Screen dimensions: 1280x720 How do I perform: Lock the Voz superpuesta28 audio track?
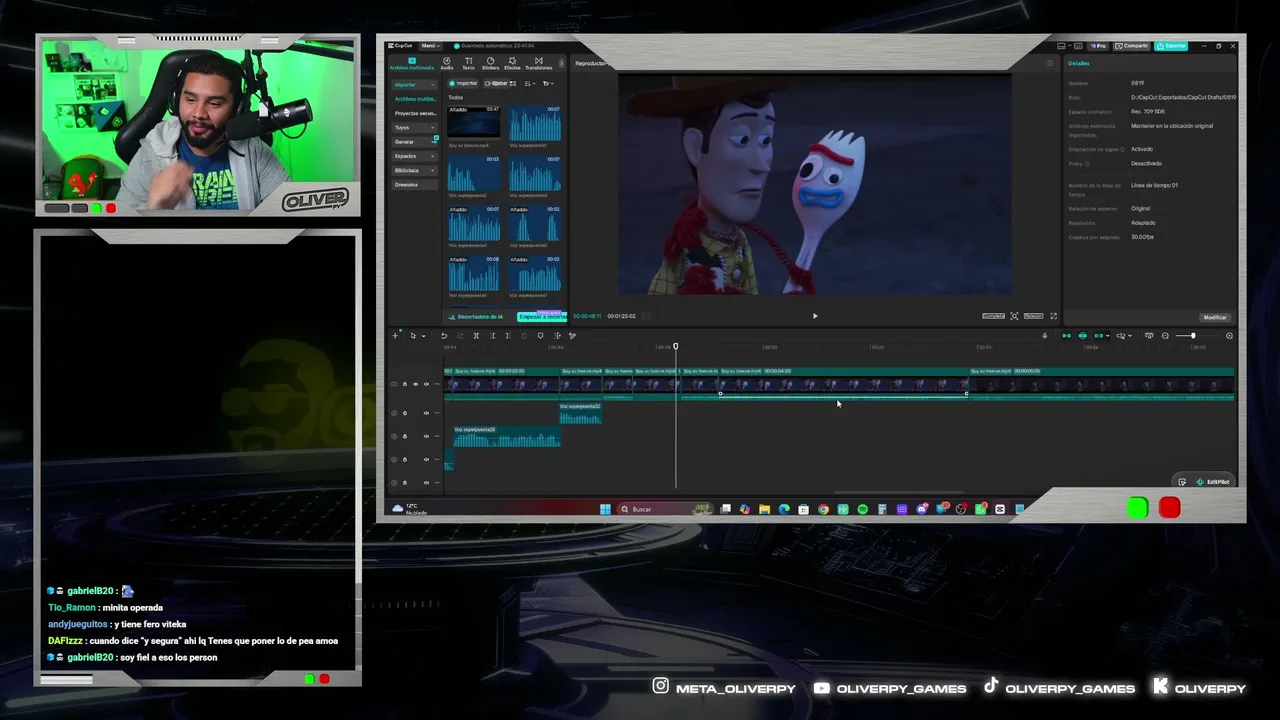click(x=405, y=436)
